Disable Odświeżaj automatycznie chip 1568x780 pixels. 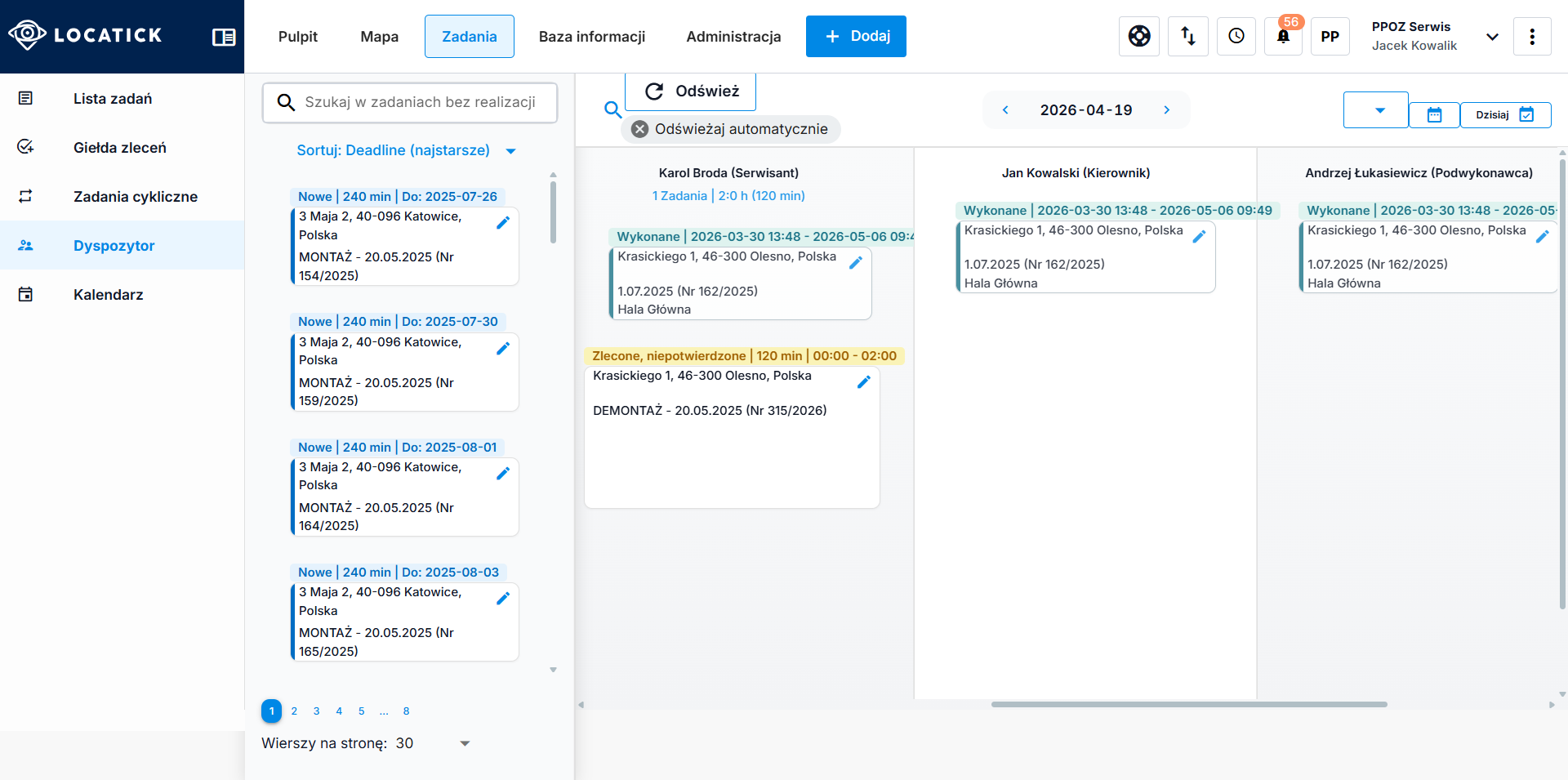pyautogui.click(x=640, y=129)
